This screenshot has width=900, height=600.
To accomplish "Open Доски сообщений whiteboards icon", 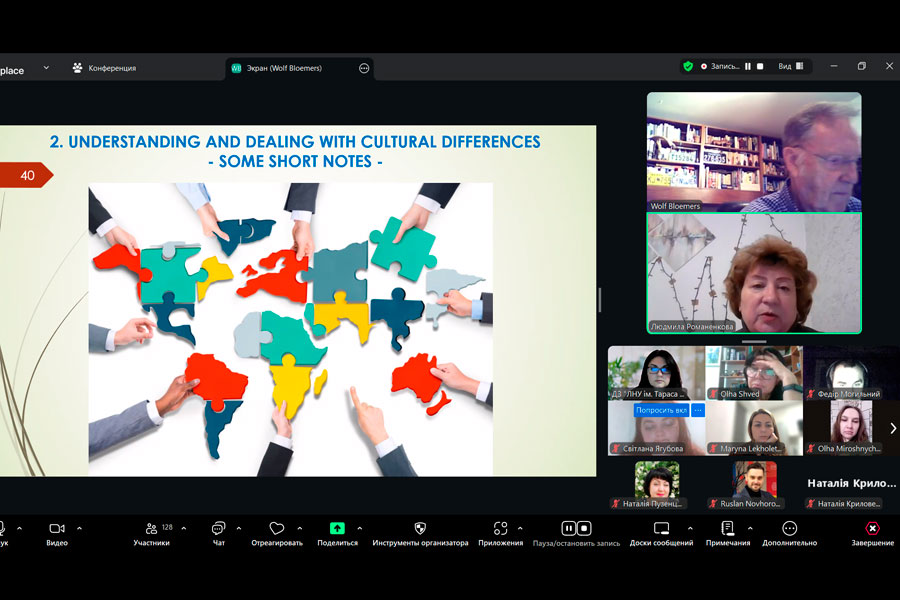I will click(661, 529).
